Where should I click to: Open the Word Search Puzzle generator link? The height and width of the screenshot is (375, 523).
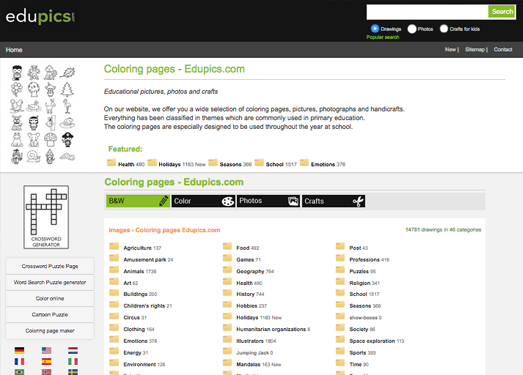click(x=50, y=282)
